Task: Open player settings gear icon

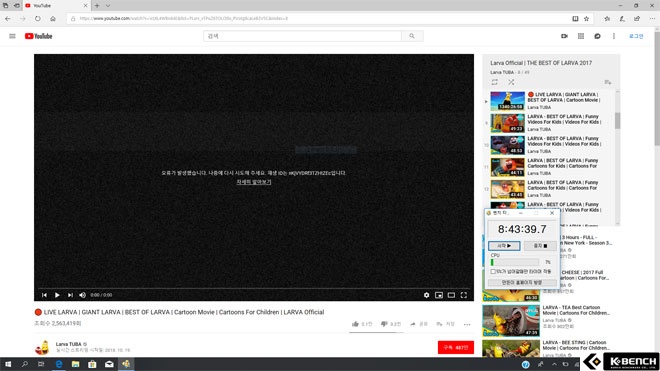Action: (426, 295)
